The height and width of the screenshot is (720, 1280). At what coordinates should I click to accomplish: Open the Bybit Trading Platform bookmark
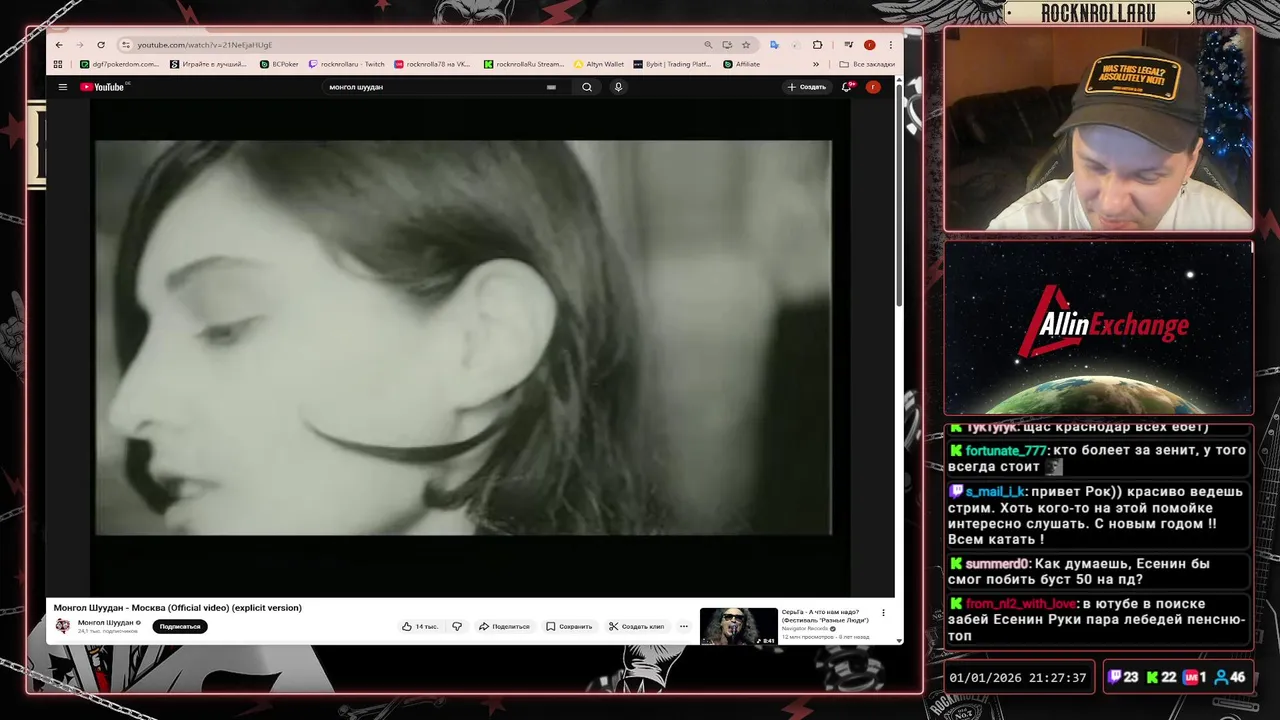click(x=672, y=64)
